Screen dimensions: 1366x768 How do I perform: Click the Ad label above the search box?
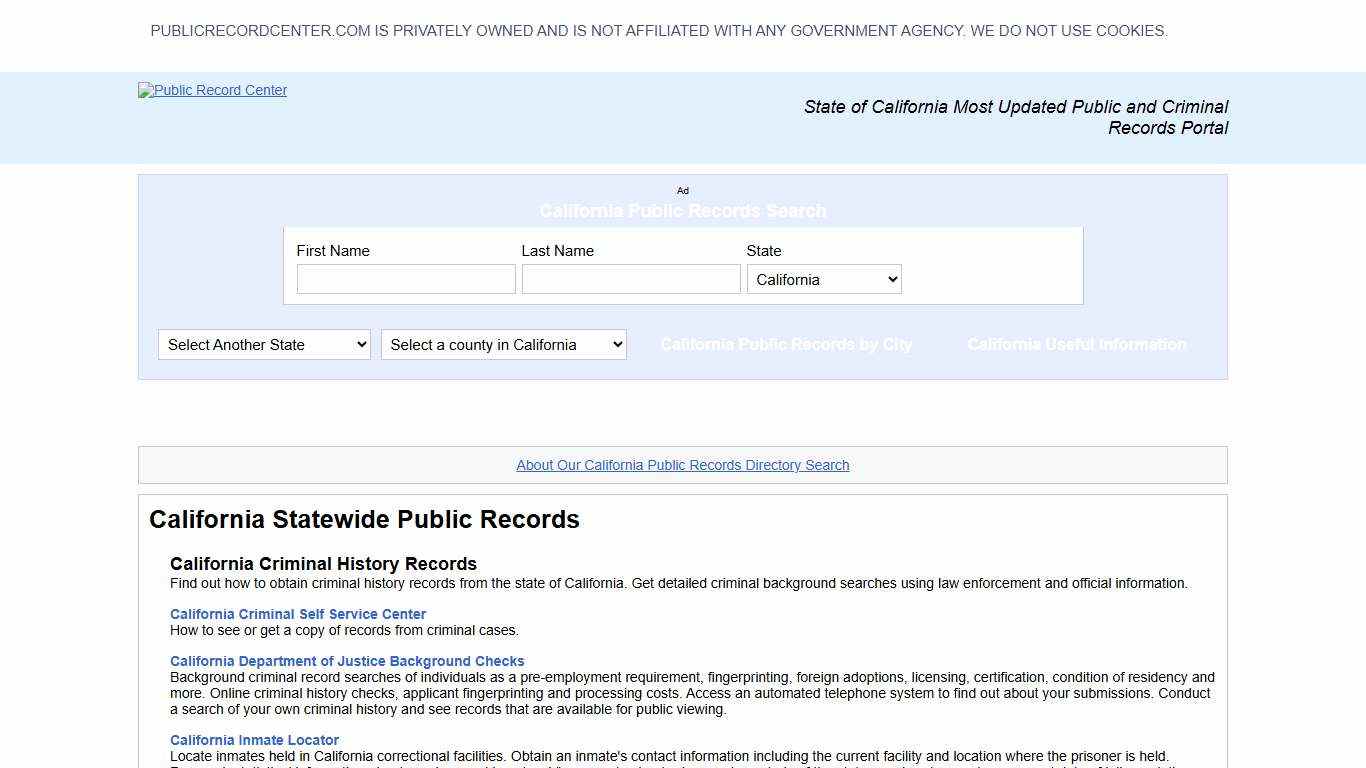[683, 190]
